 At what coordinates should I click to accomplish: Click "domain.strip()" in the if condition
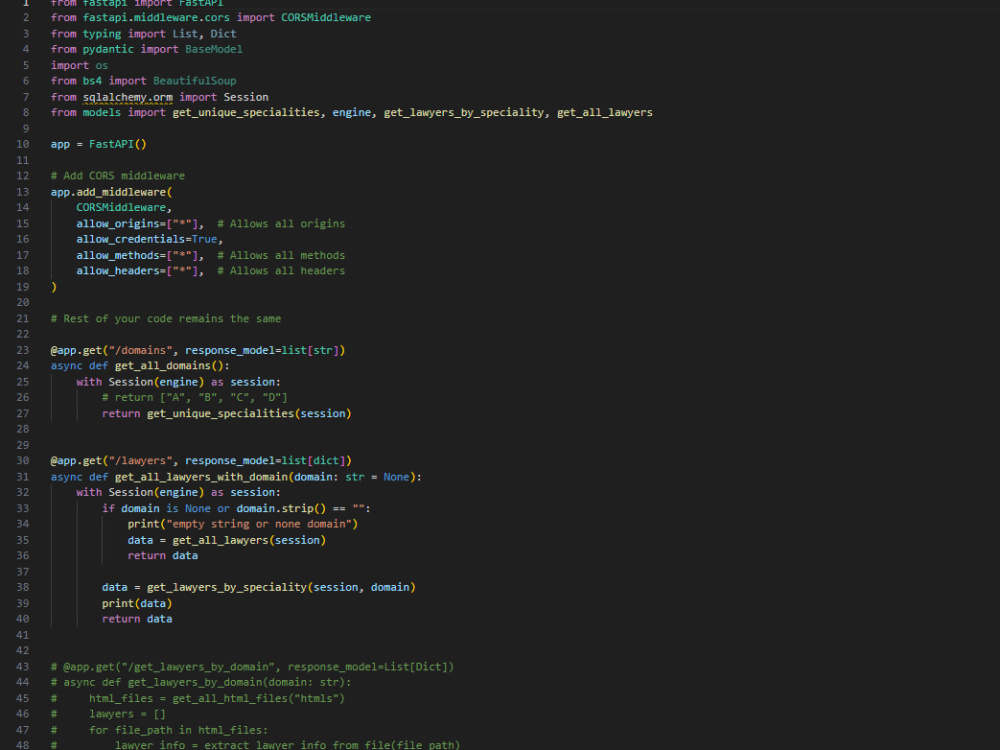(281, 508)
